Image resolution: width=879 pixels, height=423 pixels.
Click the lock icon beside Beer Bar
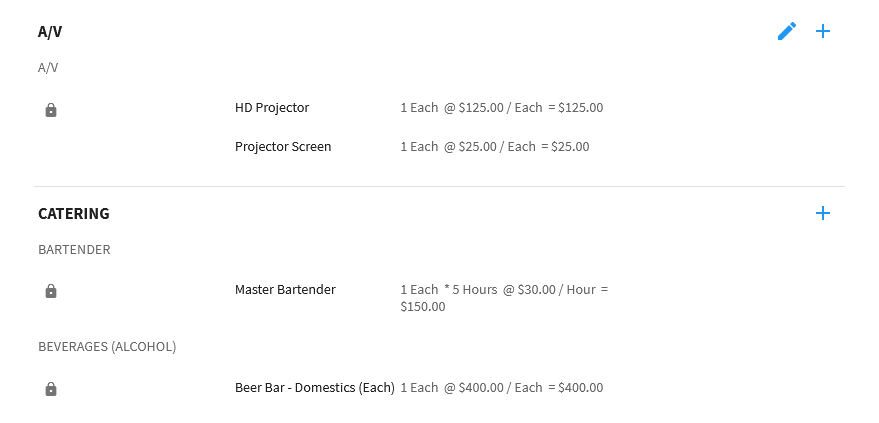(51, 388)
